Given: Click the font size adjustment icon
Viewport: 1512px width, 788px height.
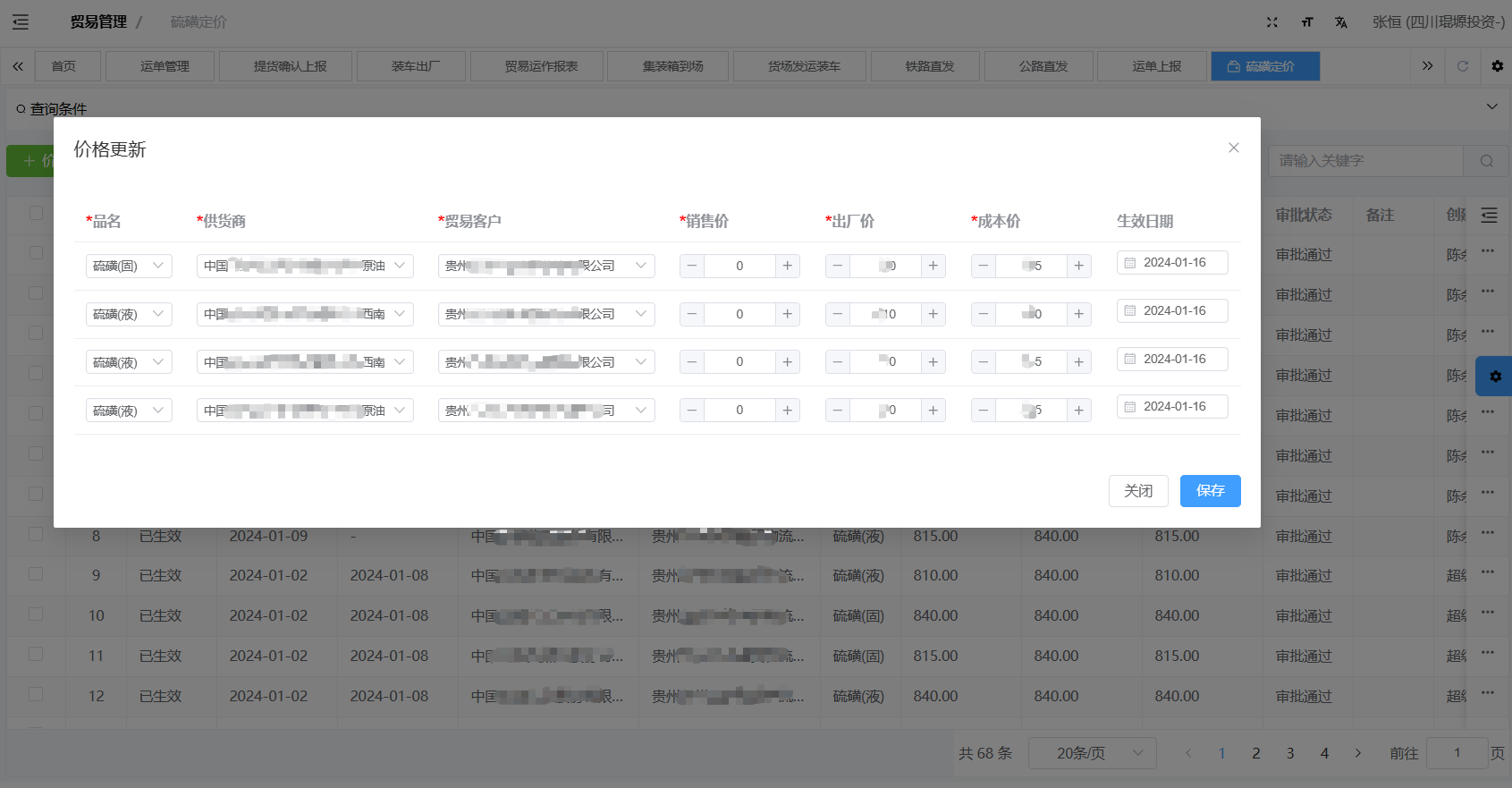Looking at the screenshot, I should (x=1306, y=22).
